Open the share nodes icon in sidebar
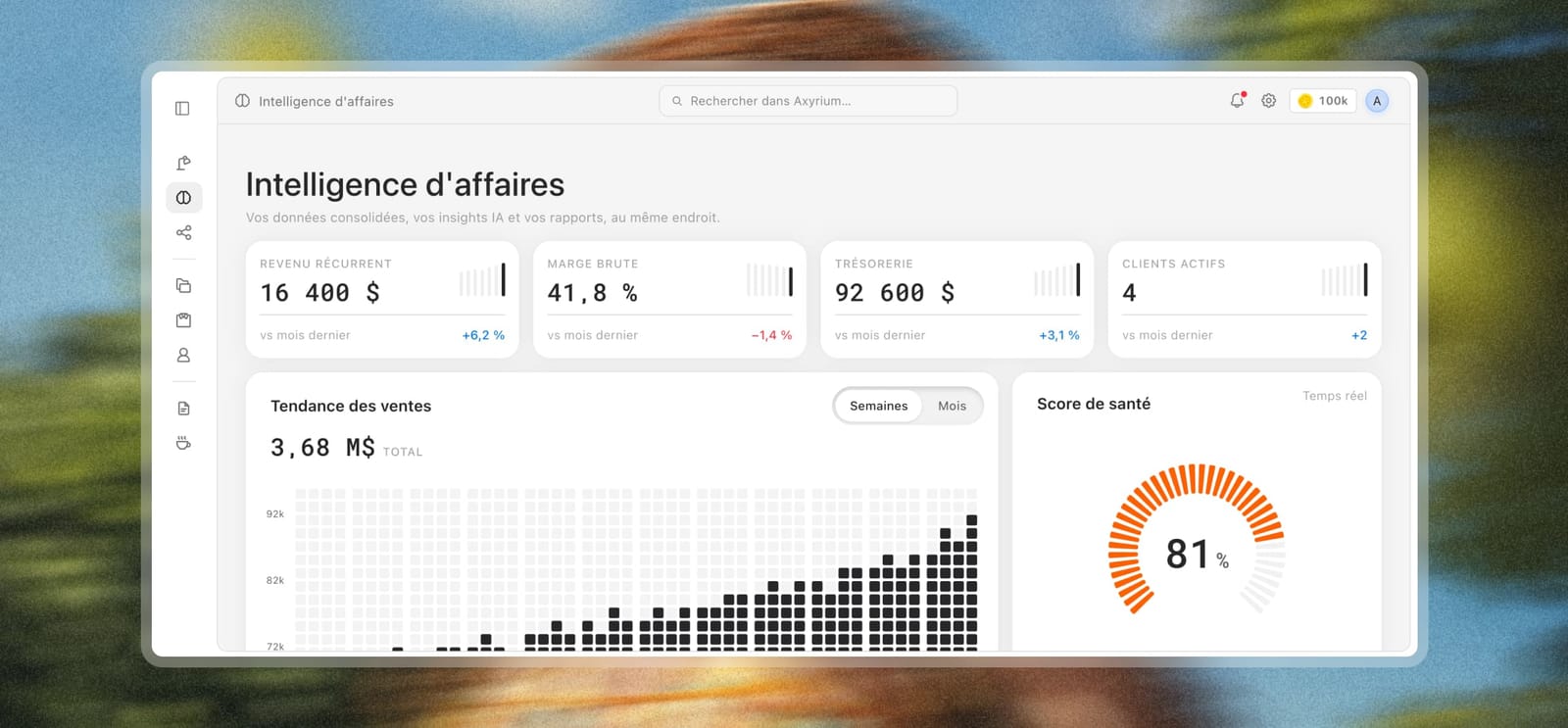 coord(183,232)
